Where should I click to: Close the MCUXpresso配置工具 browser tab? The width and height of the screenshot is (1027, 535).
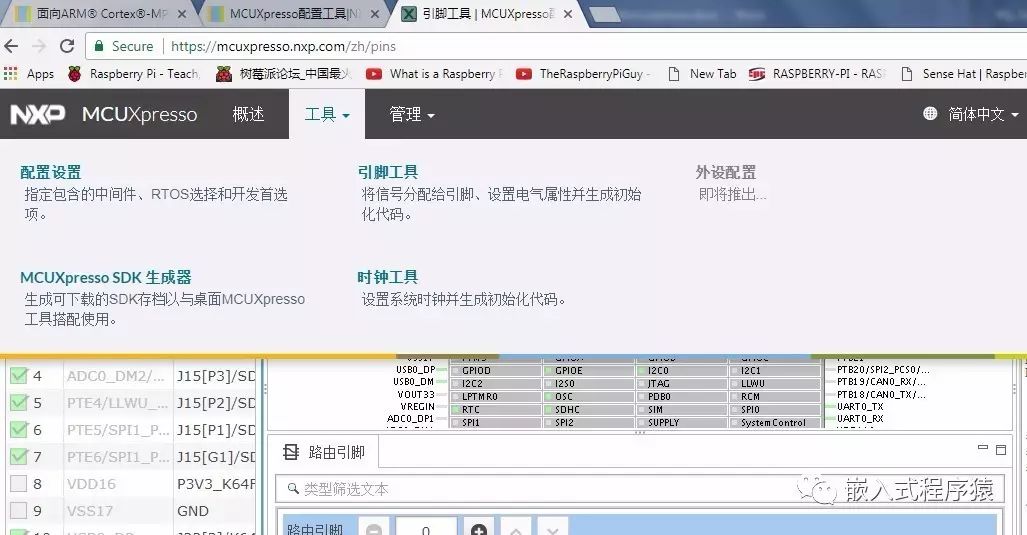pyautogui.click(x=374, y=14)
